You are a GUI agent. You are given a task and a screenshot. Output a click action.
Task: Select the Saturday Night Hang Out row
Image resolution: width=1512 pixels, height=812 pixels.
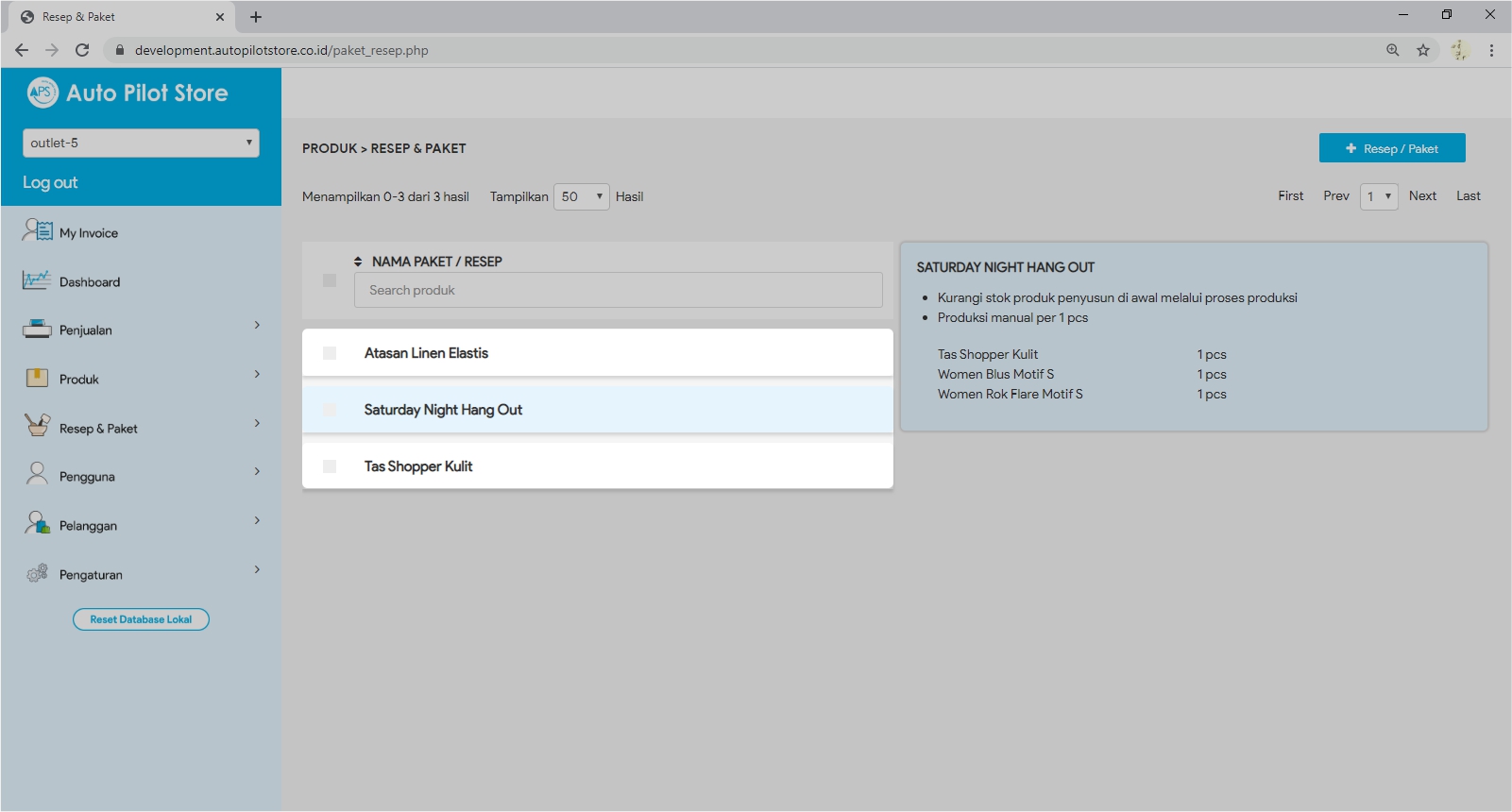(597, 410)
